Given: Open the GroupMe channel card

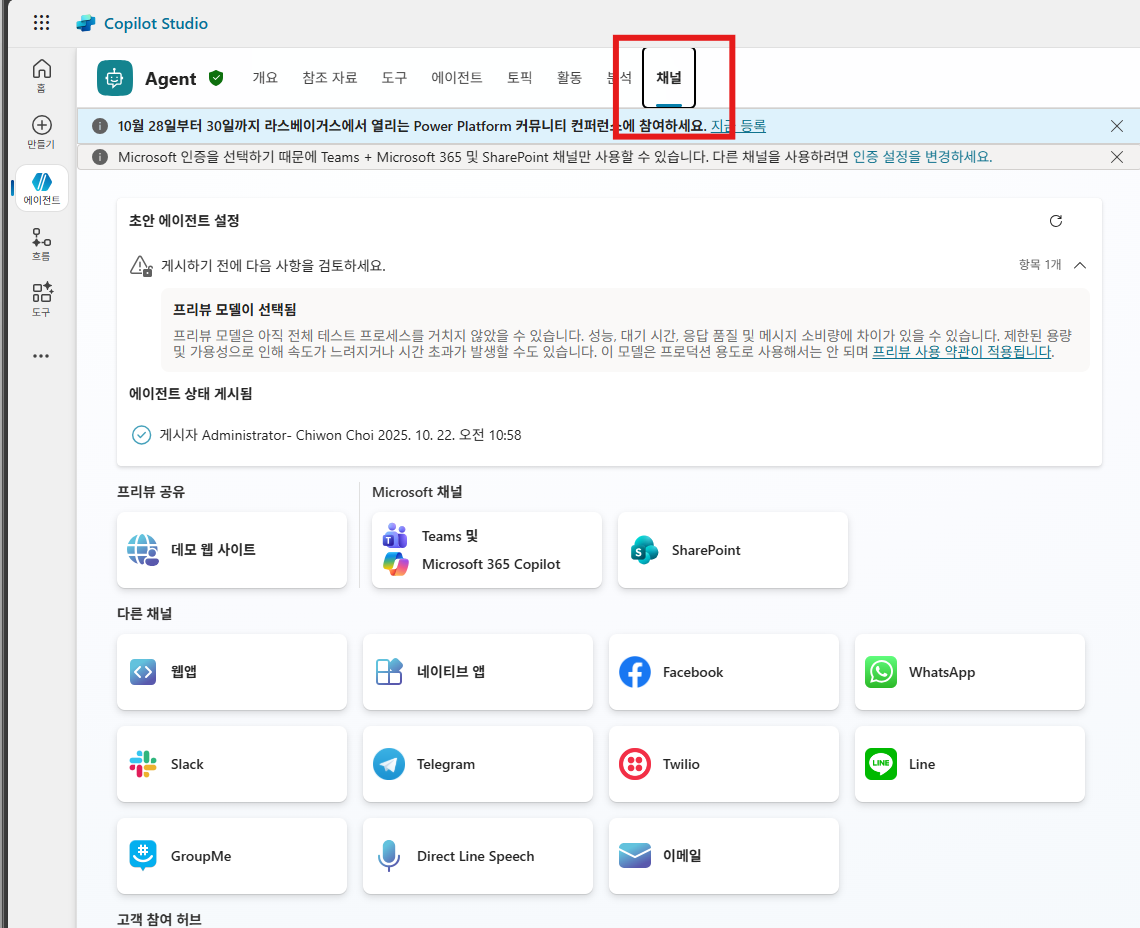Looking at the screenshot, I should coord(232,856).
